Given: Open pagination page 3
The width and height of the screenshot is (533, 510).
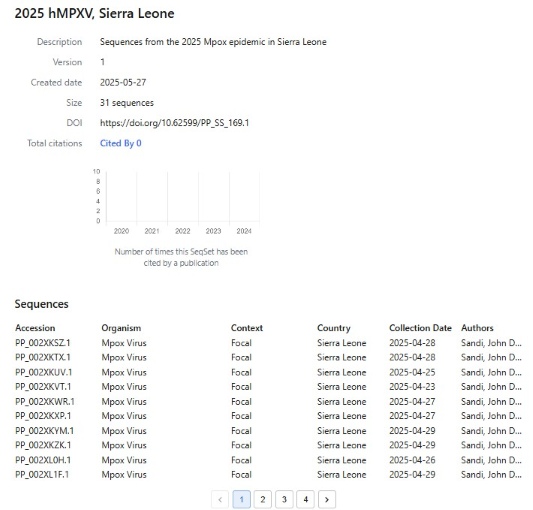Looking at the screenshot, I should [284, 499].
